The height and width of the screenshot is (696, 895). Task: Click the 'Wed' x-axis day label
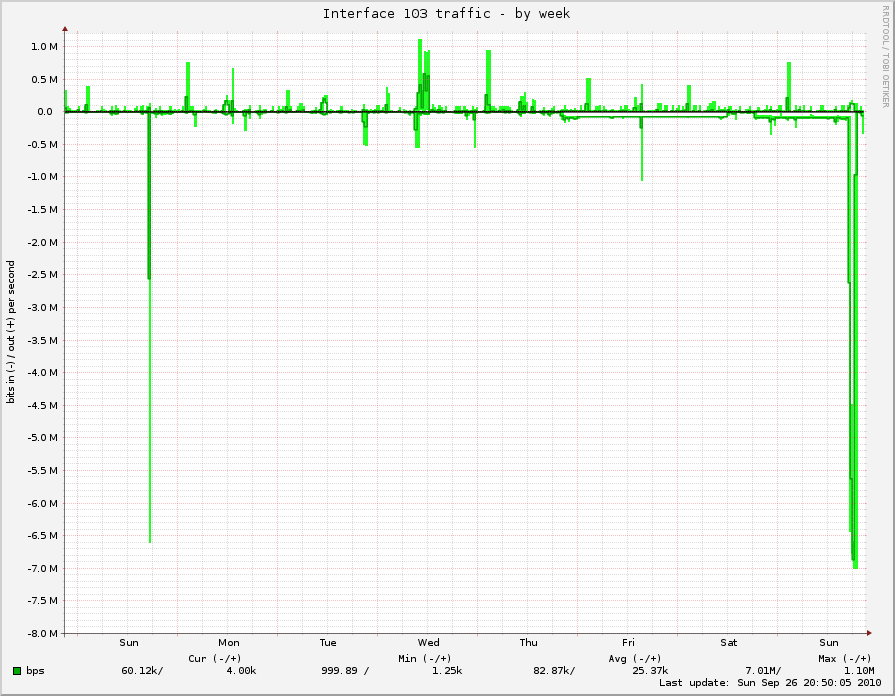(x=429, y=643)
